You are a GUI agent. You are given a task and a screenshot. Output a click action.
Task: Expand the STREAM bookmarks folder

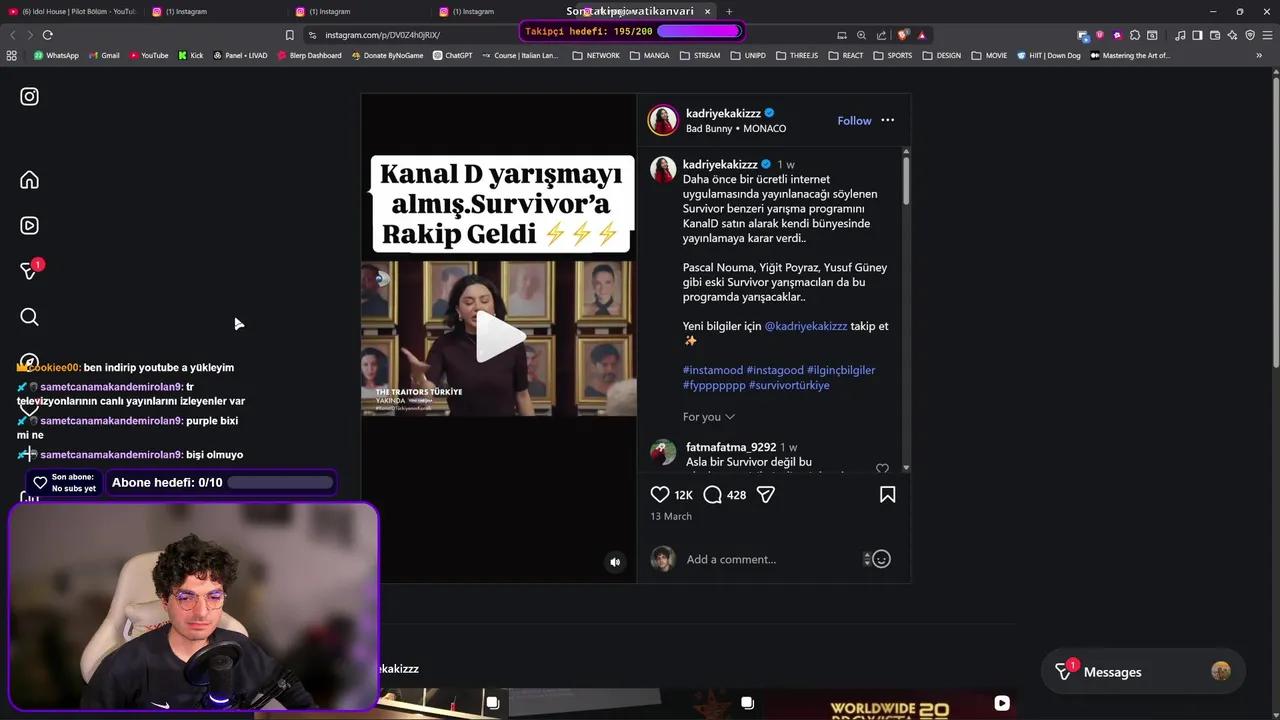point(700,56)
